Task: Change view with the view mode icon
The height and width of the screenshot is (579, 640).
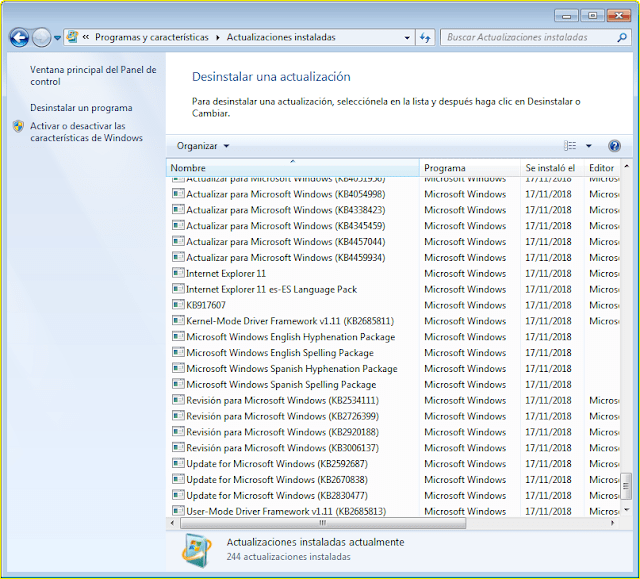Action: [570, 146]
